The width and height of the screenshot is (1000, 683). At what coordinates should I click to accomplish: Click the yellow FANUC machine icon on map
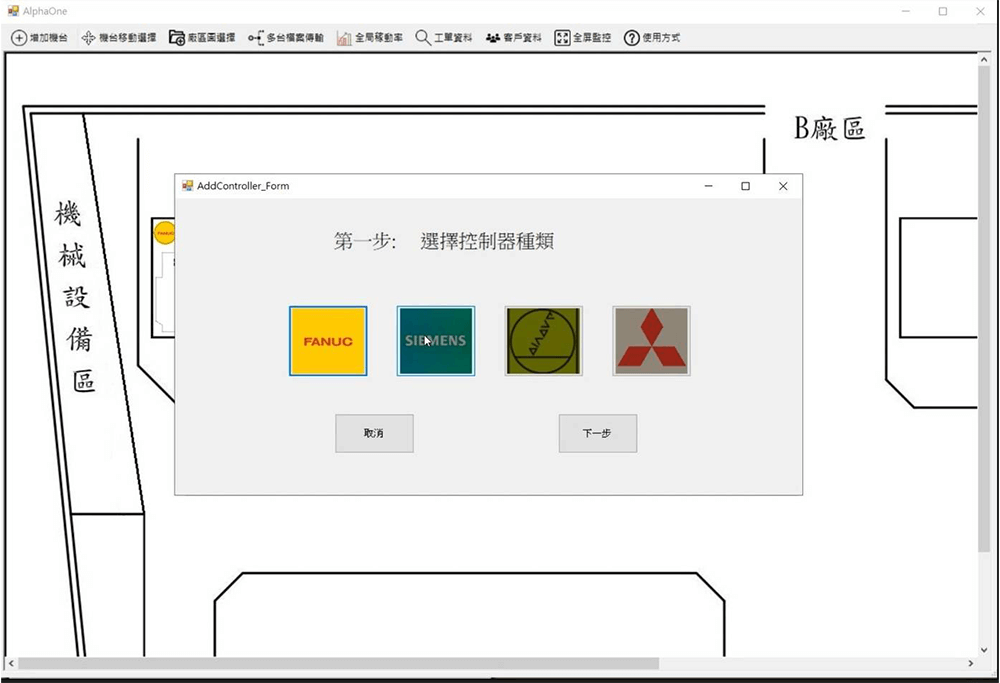165,233
